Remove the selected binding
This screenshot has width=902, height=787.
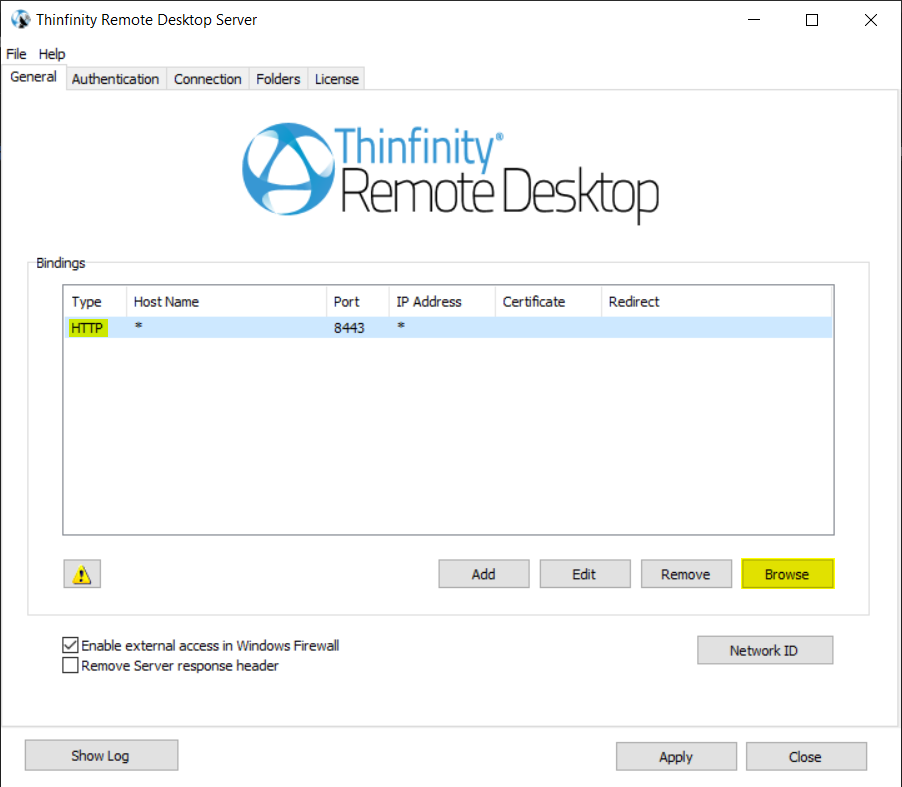[x=686, y=574]
